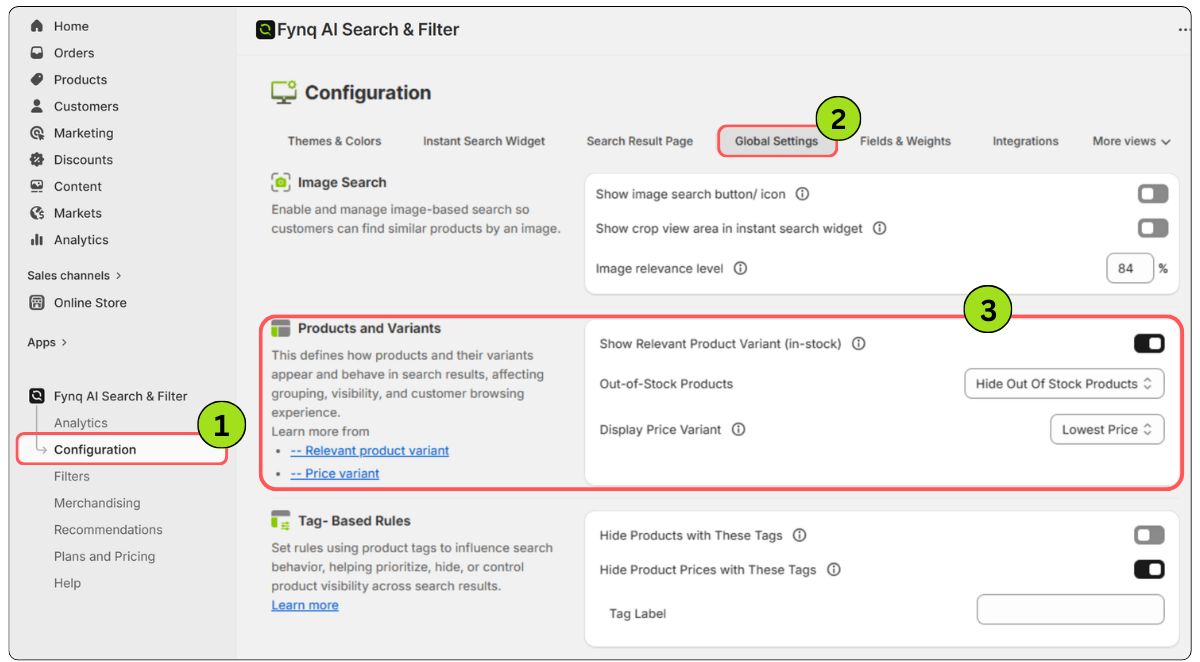Image resolution: width=1200 pixels, height=662 pixels.
Task: Click the Products tag icon
Action: tap(37, 79)
